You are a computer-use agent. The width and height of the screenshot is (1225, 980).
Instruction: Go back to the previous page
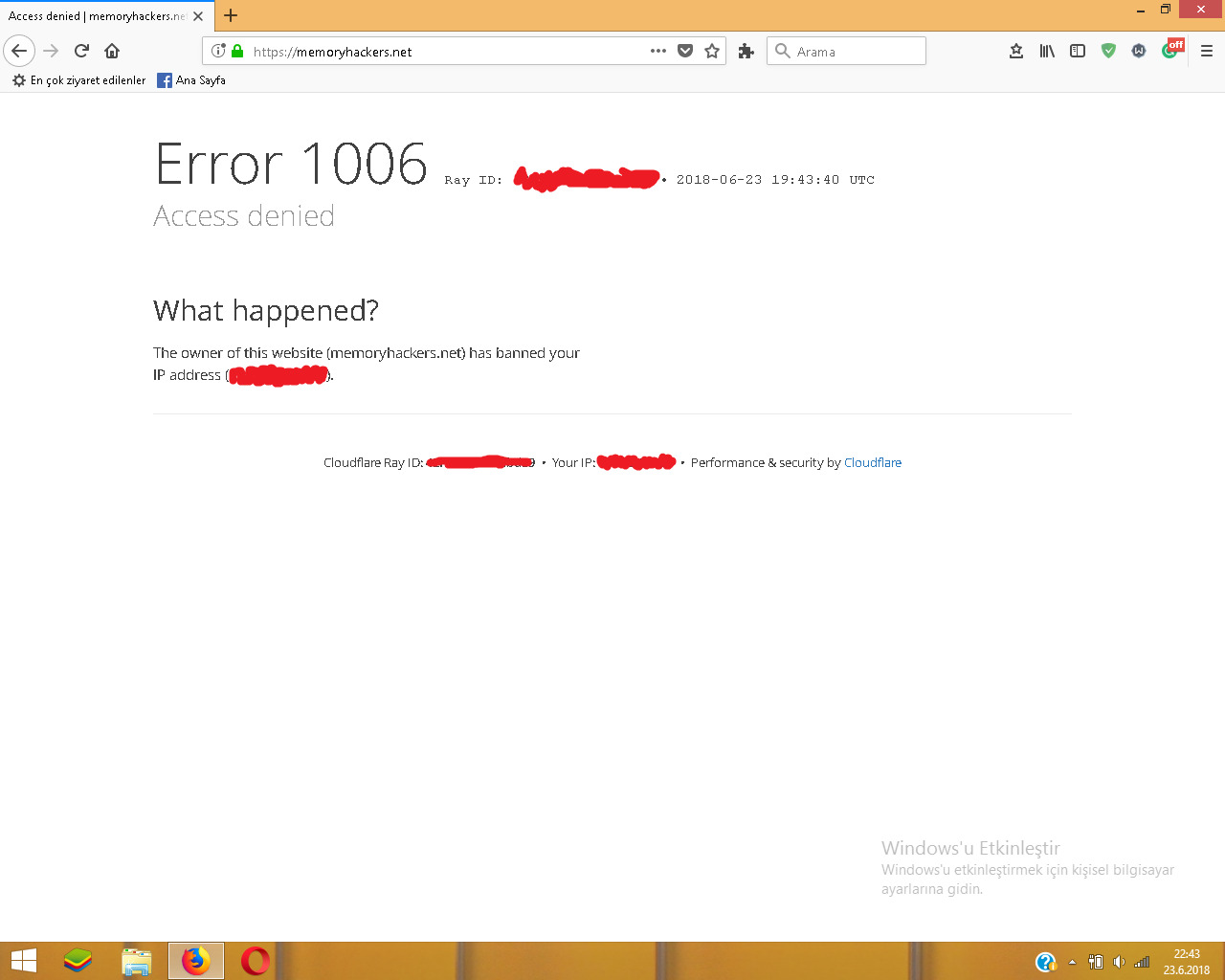19,51
